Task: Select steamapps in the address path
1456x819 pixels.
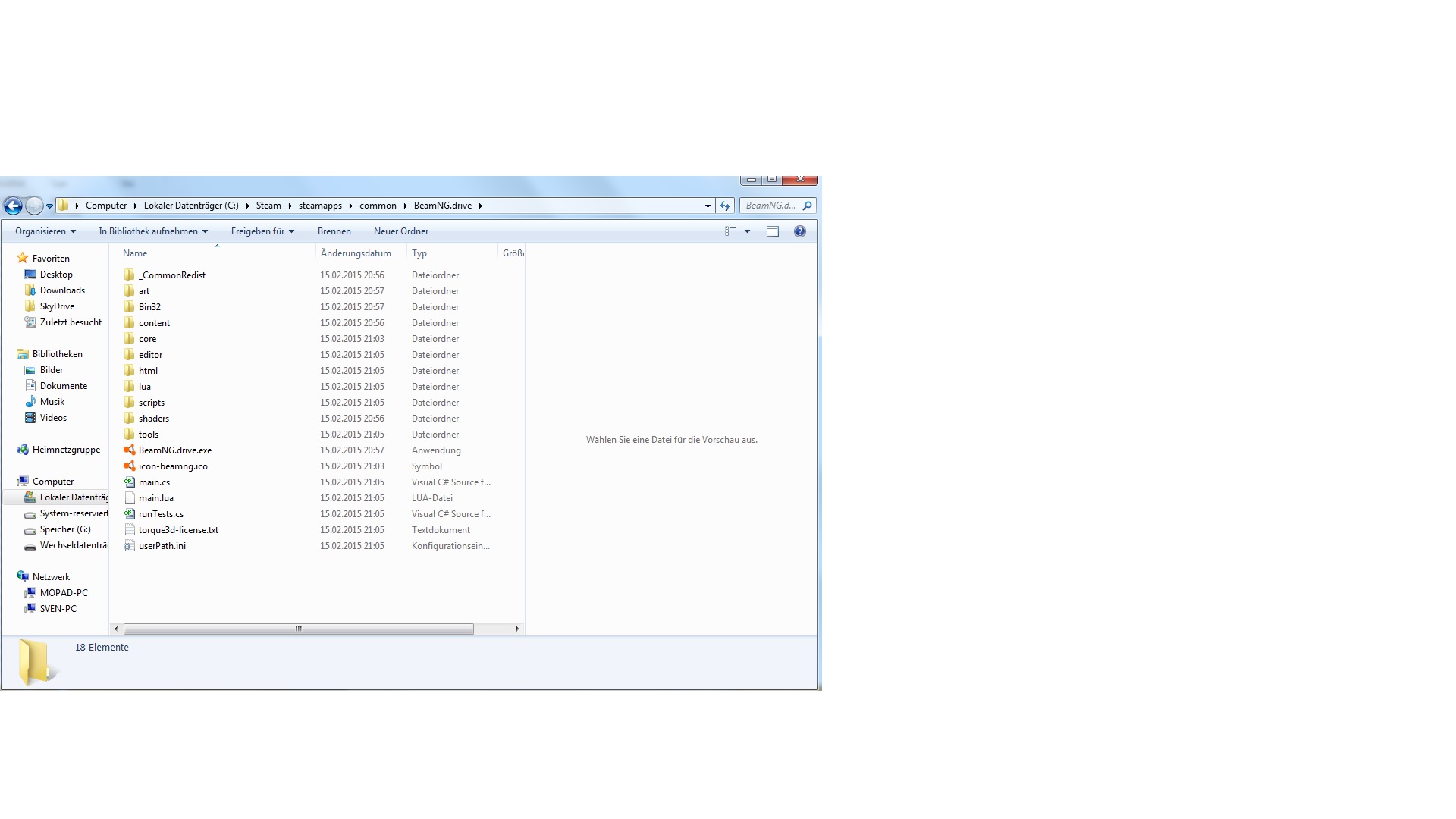Action: (320, 206)
